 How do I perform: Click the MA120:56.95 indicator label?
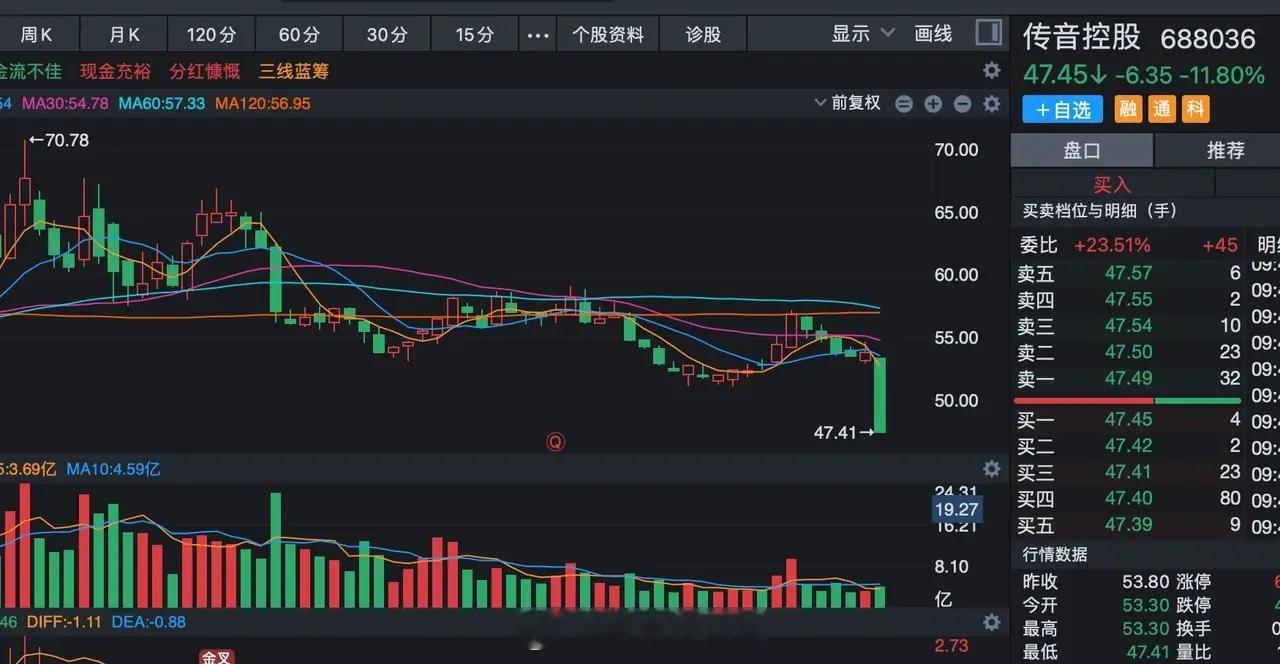[263, 103]
